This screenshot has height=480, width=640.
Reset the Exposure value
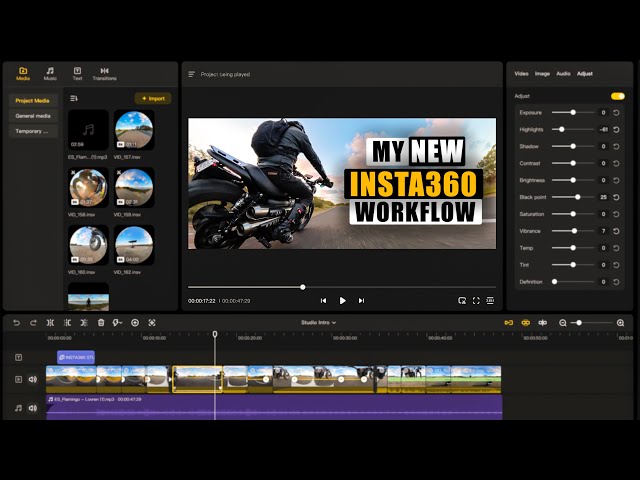616,113
